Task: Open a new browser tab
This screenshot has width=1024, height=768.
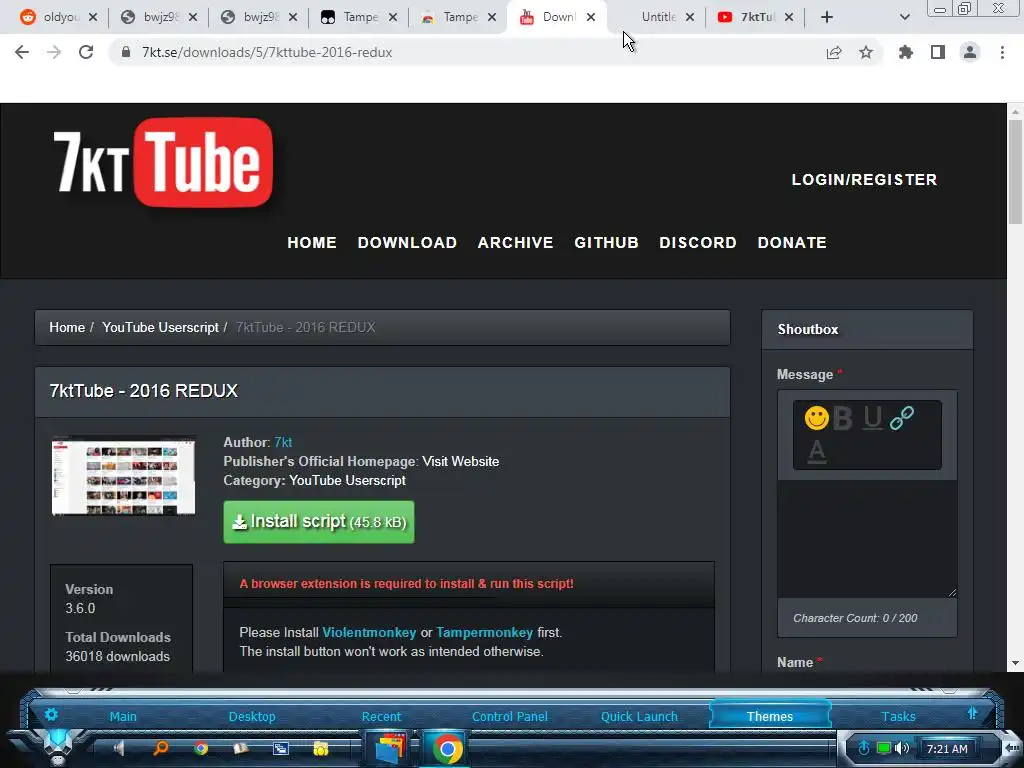Action: (x=827, y=17)
